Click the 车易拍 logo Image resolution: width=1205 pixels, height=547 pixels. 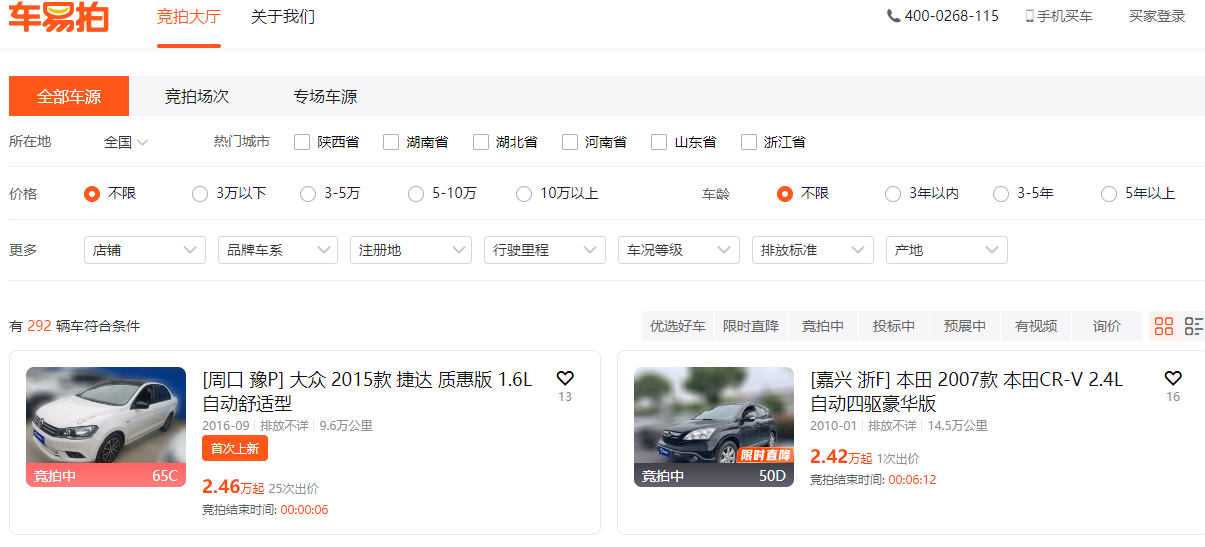point(59,17)
